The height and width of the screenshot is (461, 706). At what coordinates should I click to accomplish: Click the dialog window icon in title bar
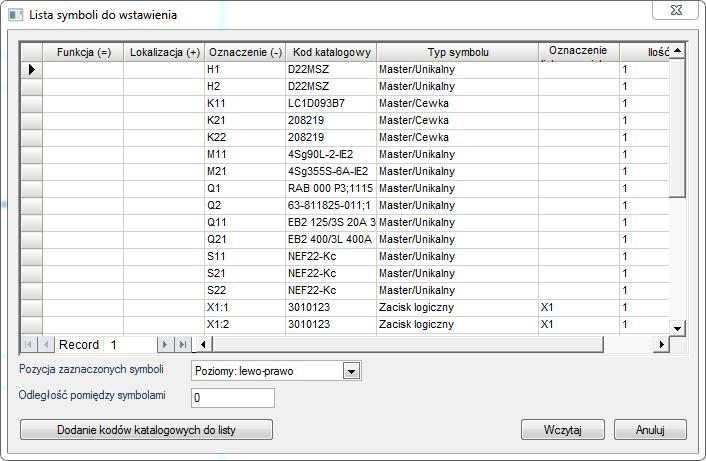(15, 15)
